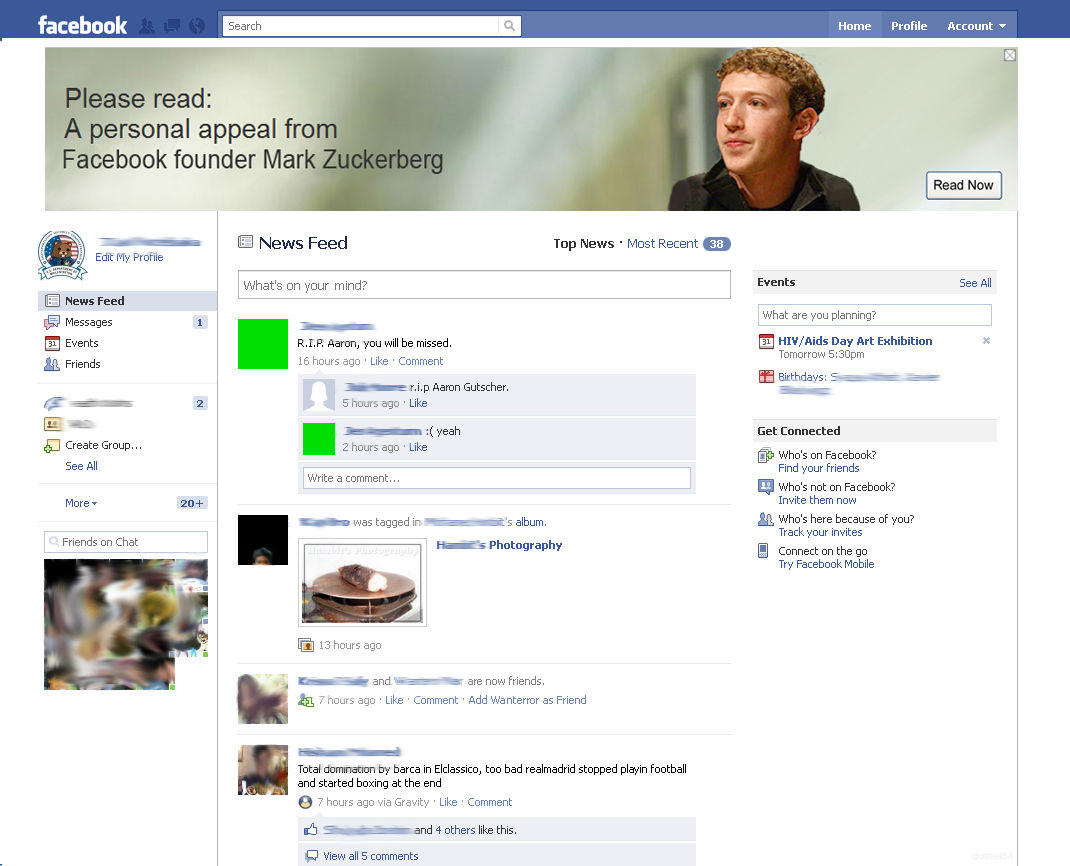The width and height of the screenshot is (1070, 866).
Task: Go to Home in top navigation
Action: pyautogui.click(x=854, y=26)
